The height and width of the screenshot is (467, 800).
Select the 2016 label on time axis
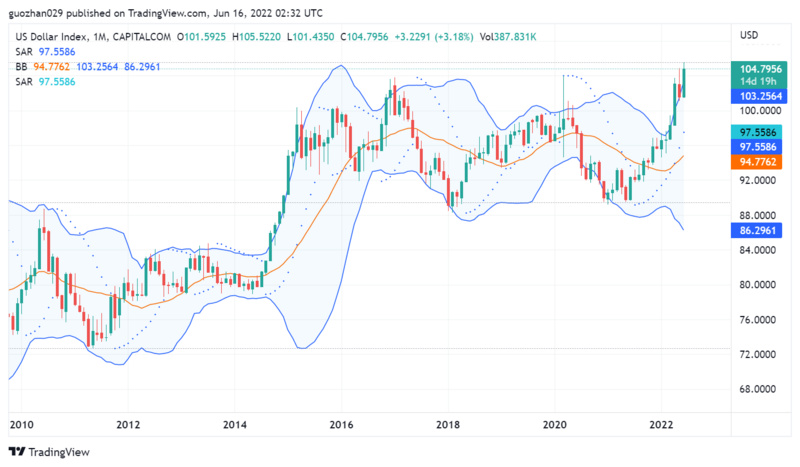tap(341, 423)
